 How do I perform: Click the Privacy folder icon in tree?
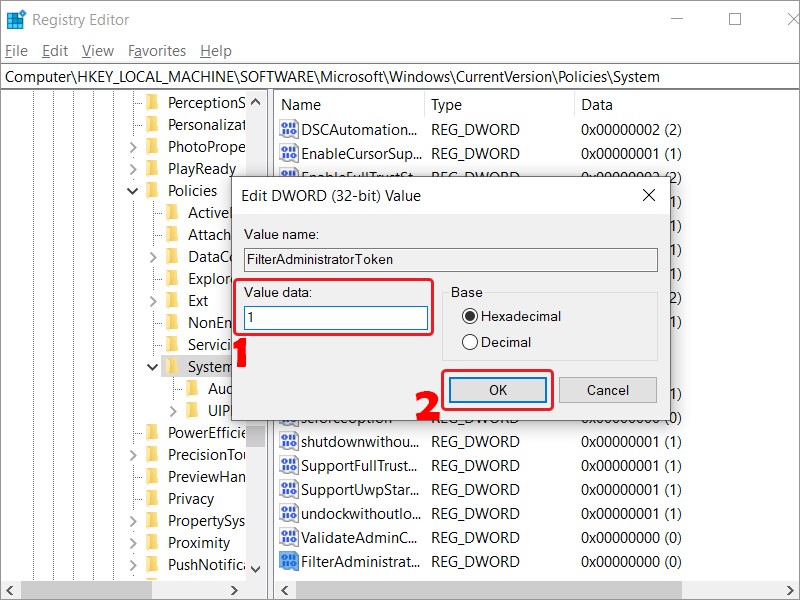[152, 498]
